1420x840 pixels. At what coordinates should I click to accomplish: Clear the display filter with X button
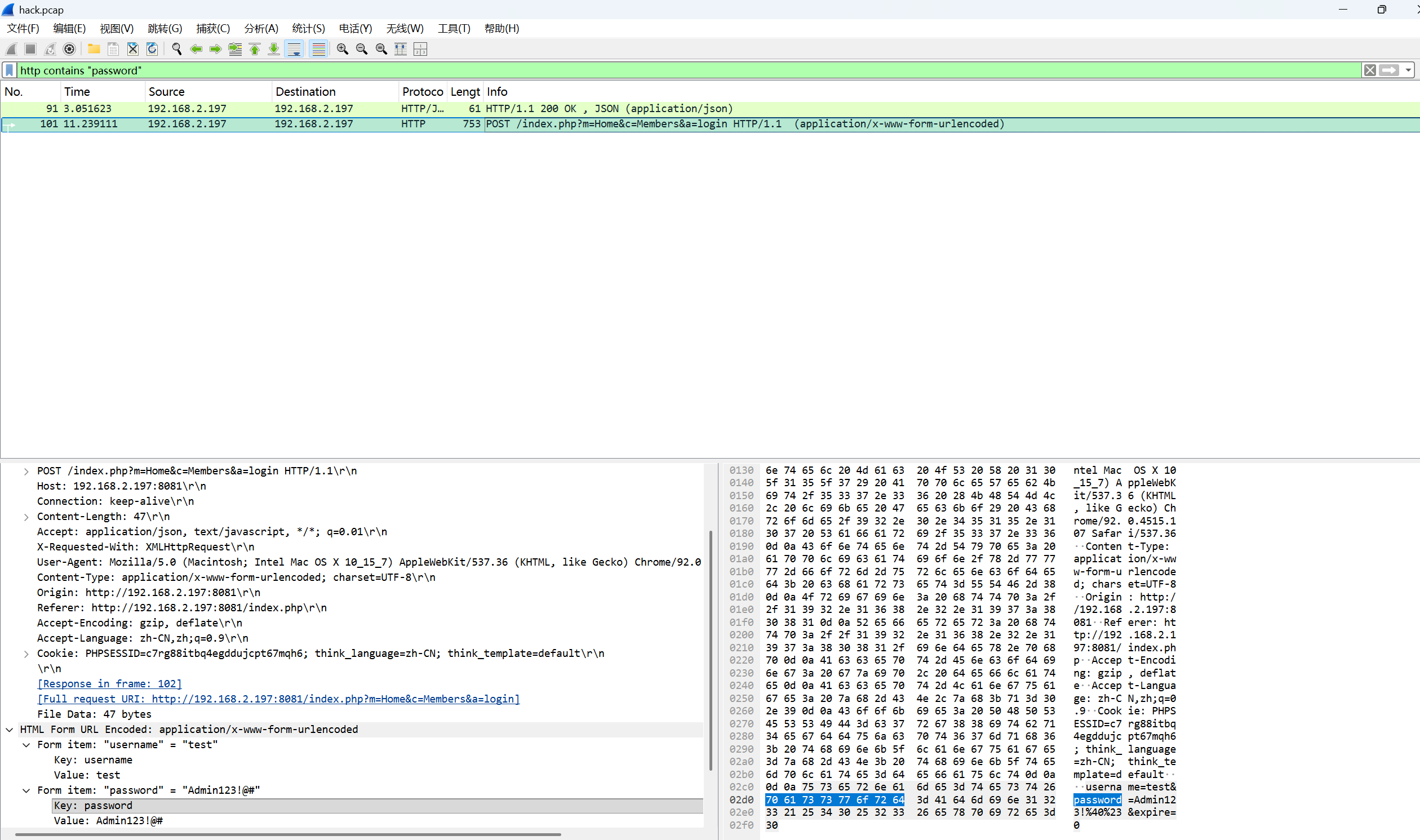1370,70
